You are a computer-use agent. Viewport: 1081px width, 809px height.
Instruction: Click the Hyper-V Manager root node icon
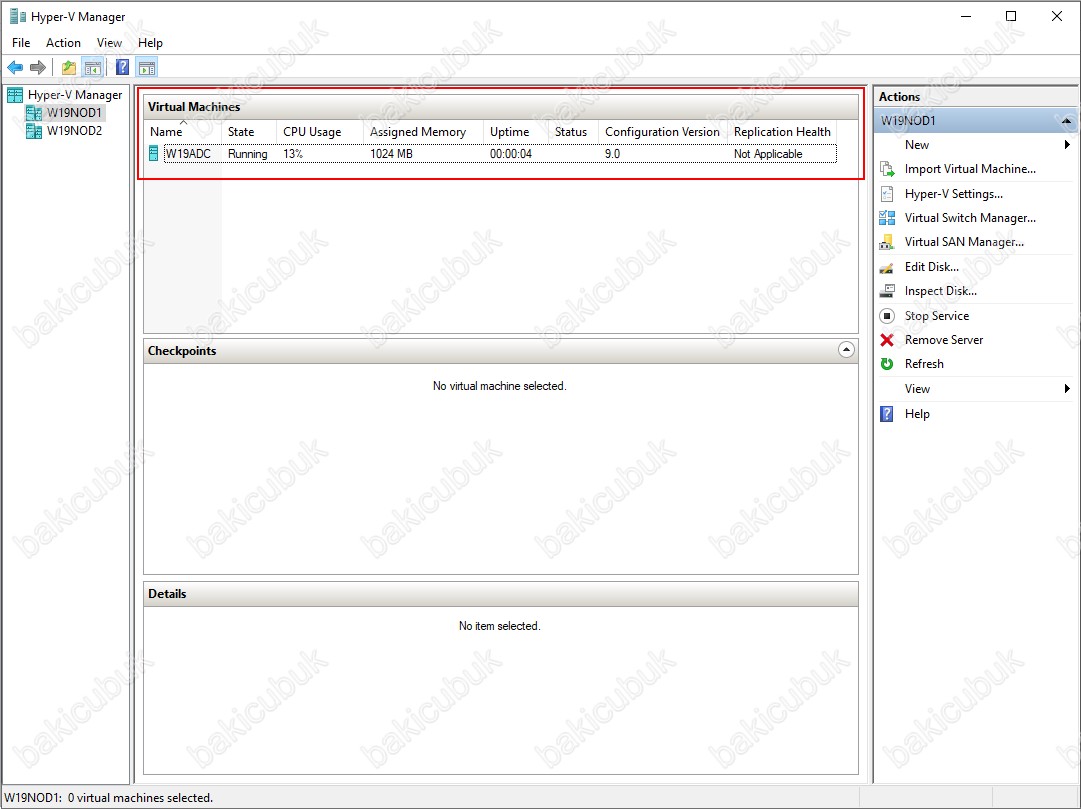[x=14, y=94]
